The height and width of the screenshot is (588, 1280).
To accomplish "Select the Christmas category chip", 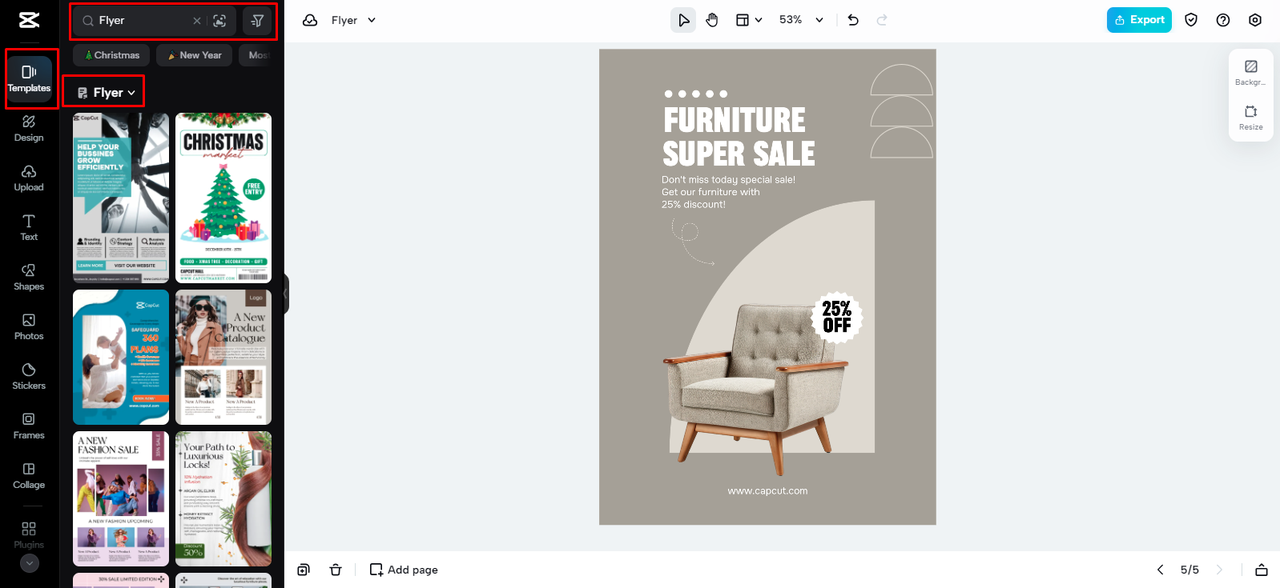I will 111,55.
